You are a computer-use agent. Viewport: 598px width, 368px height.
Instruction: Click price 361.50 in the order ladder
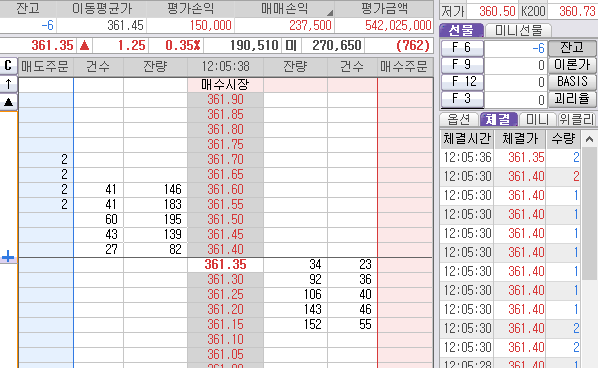pos(225,220)
